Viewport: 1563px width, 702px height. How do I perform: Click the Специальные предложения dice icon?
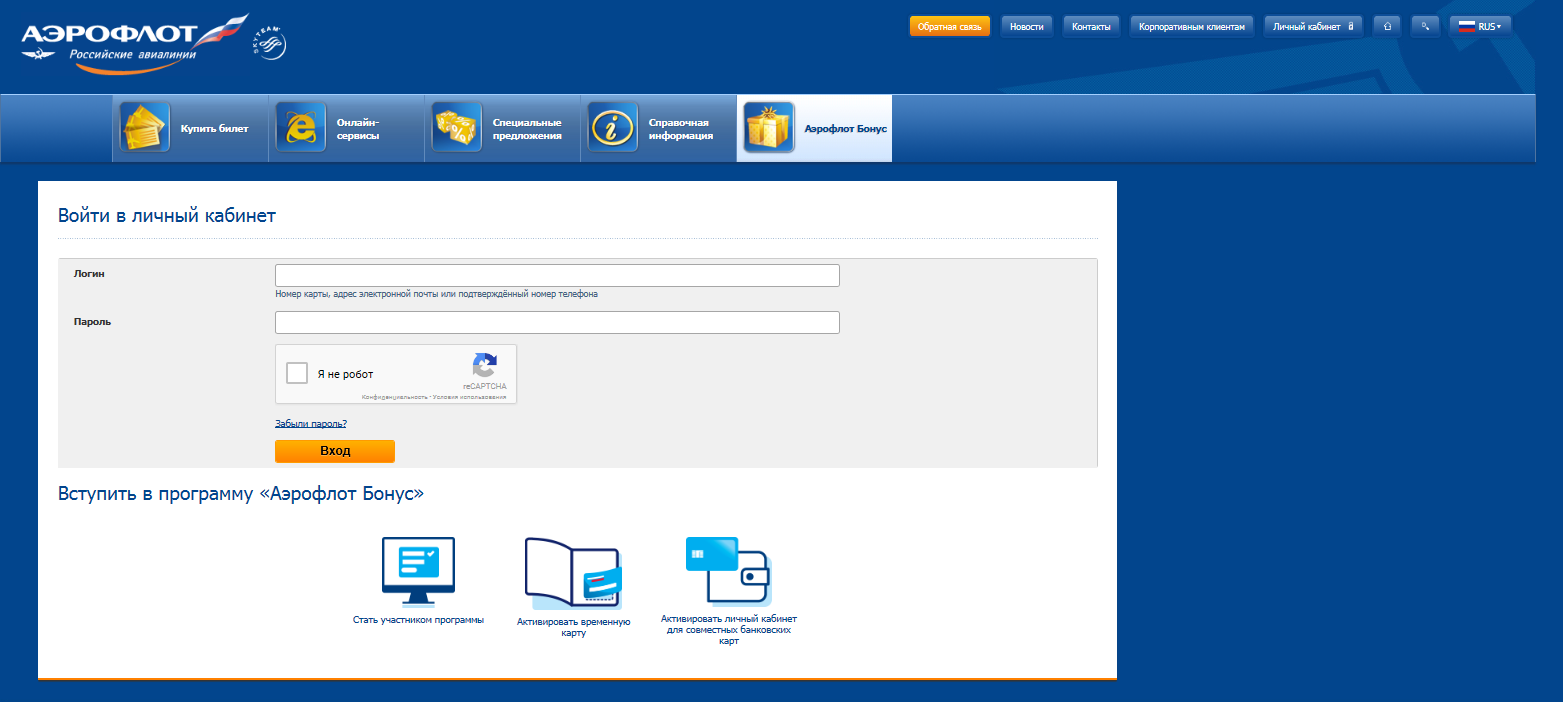[457, 128]
